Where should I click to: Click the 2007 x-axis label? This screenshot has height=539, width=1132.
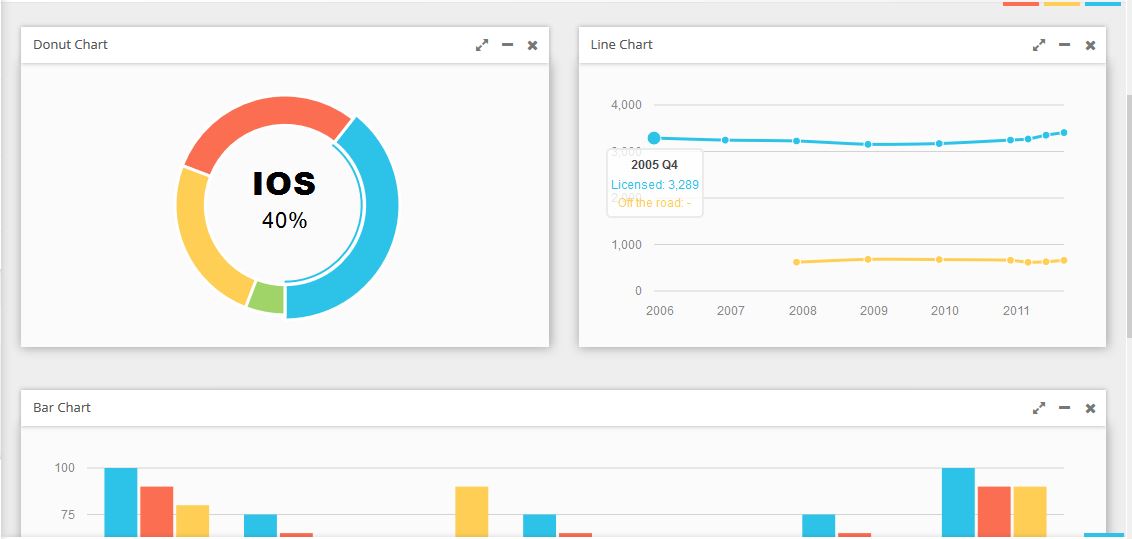tap(731, 311)
